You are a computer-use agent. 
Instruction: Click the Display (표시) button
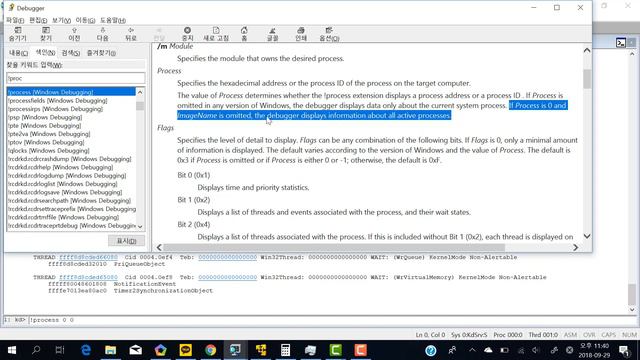127,241
